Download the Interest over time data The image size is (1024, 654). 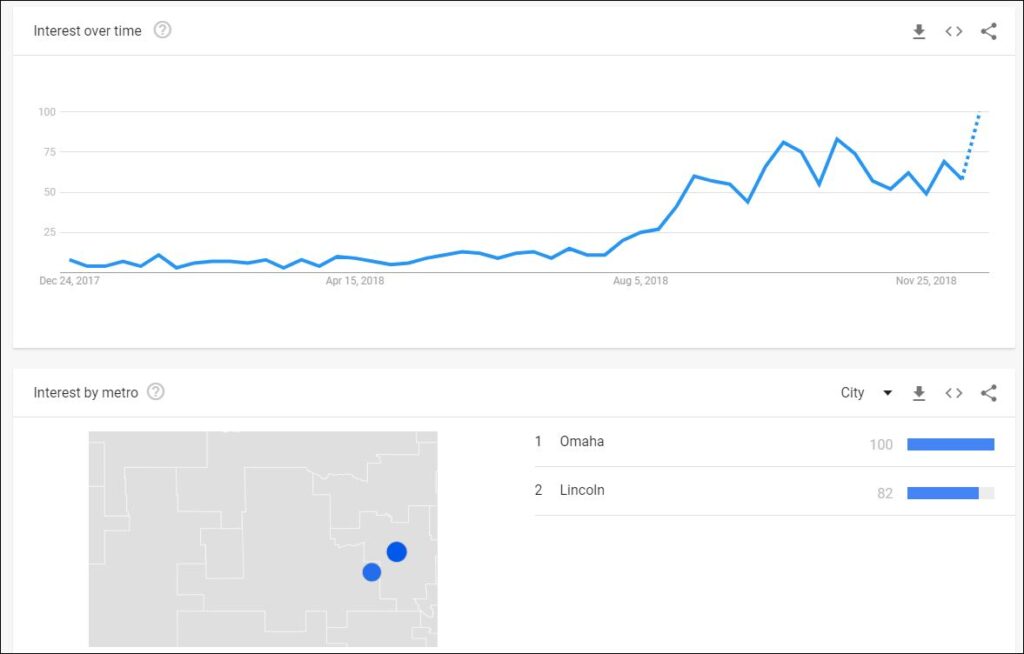[919, 31]
